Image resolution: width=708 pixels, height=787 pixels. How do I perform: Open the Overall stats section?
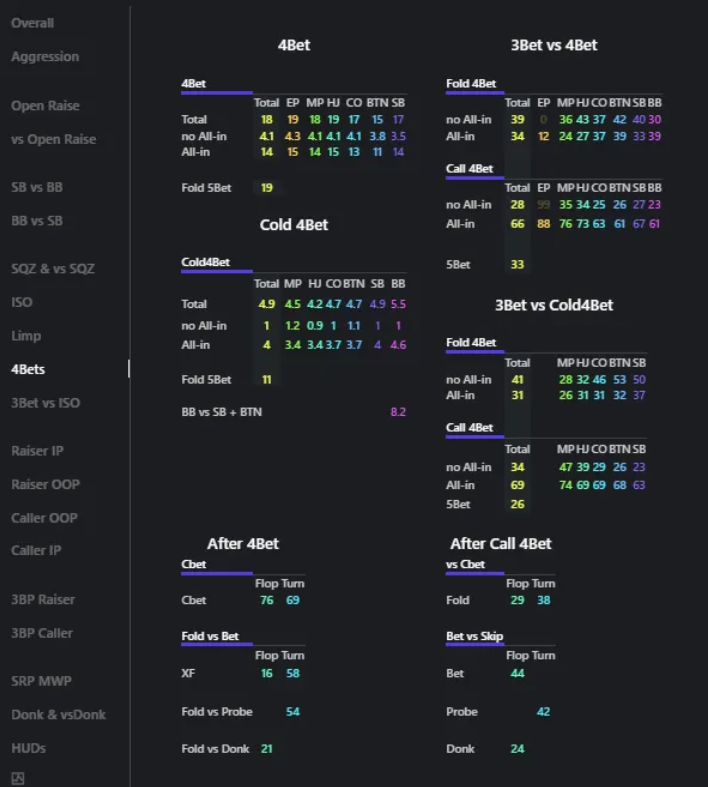click(32, 23)
